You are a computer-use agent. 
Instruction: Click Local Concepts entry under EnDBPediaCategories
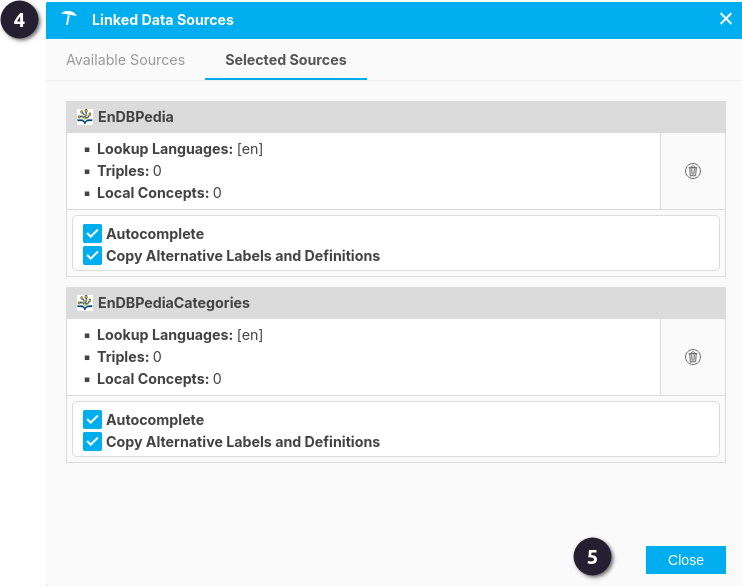[159, 379]
